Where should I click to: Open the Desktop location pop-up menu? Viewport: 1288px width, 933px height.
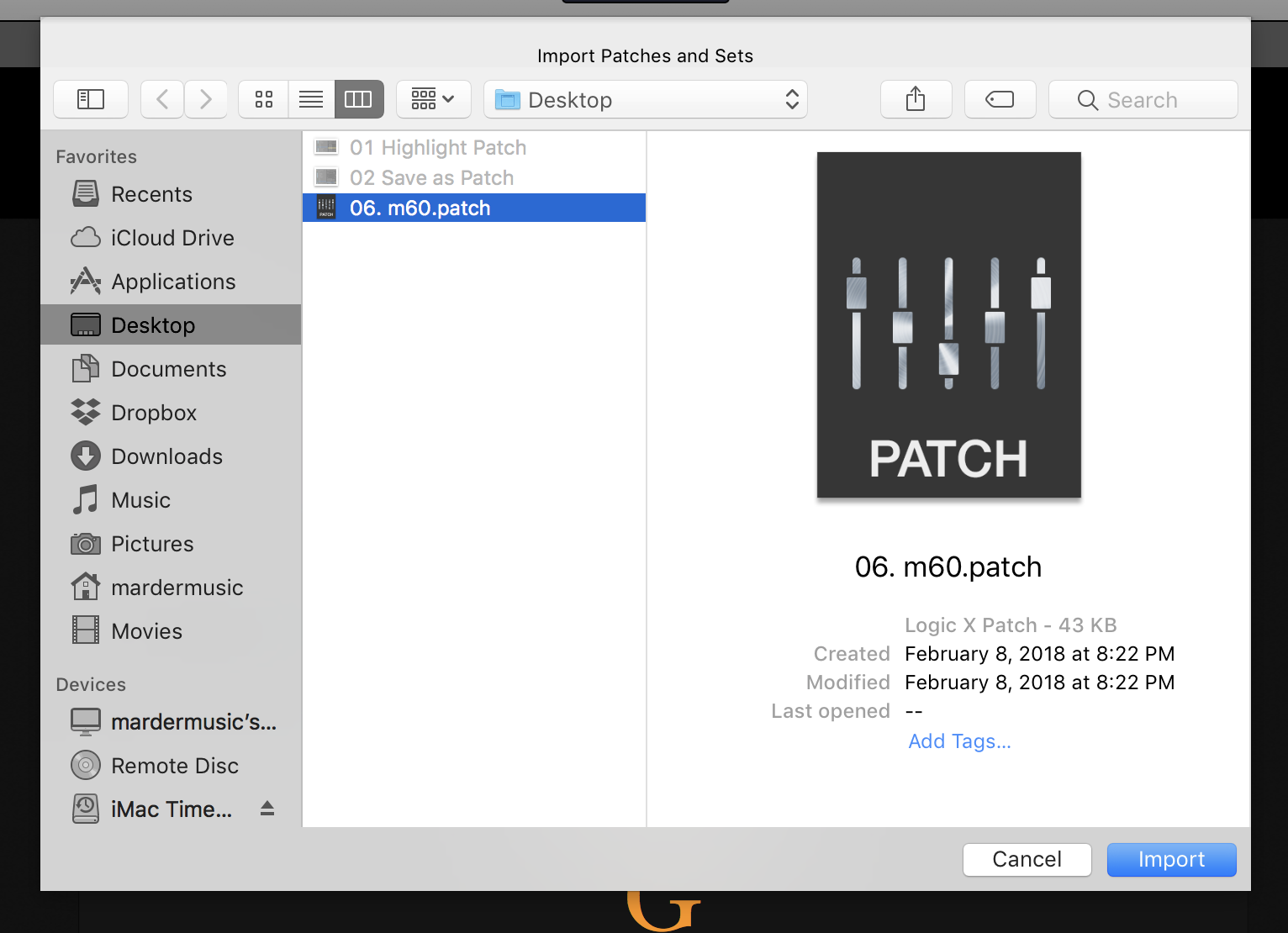(x=646, y=100)
